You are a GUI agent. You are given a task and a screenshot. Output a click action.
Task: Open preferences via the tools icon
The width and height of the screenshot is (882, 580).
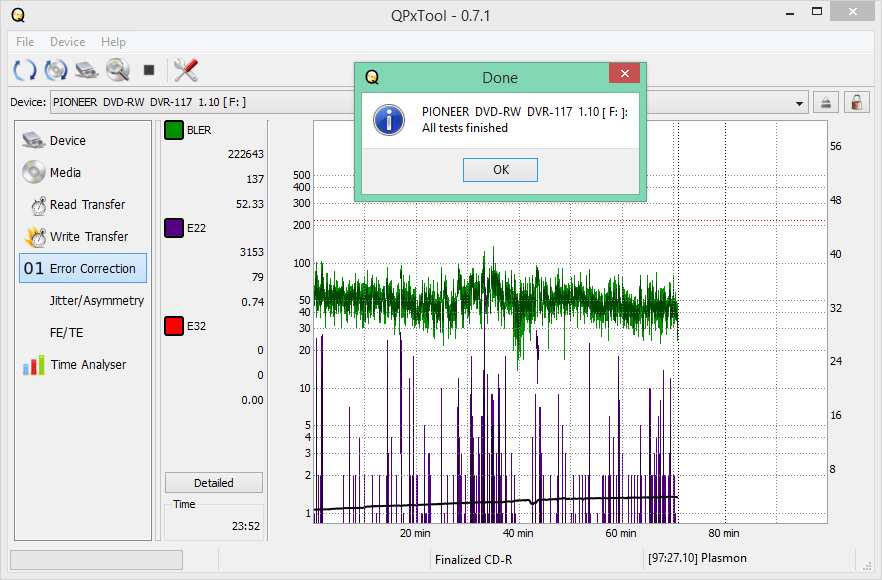point(186,70)
